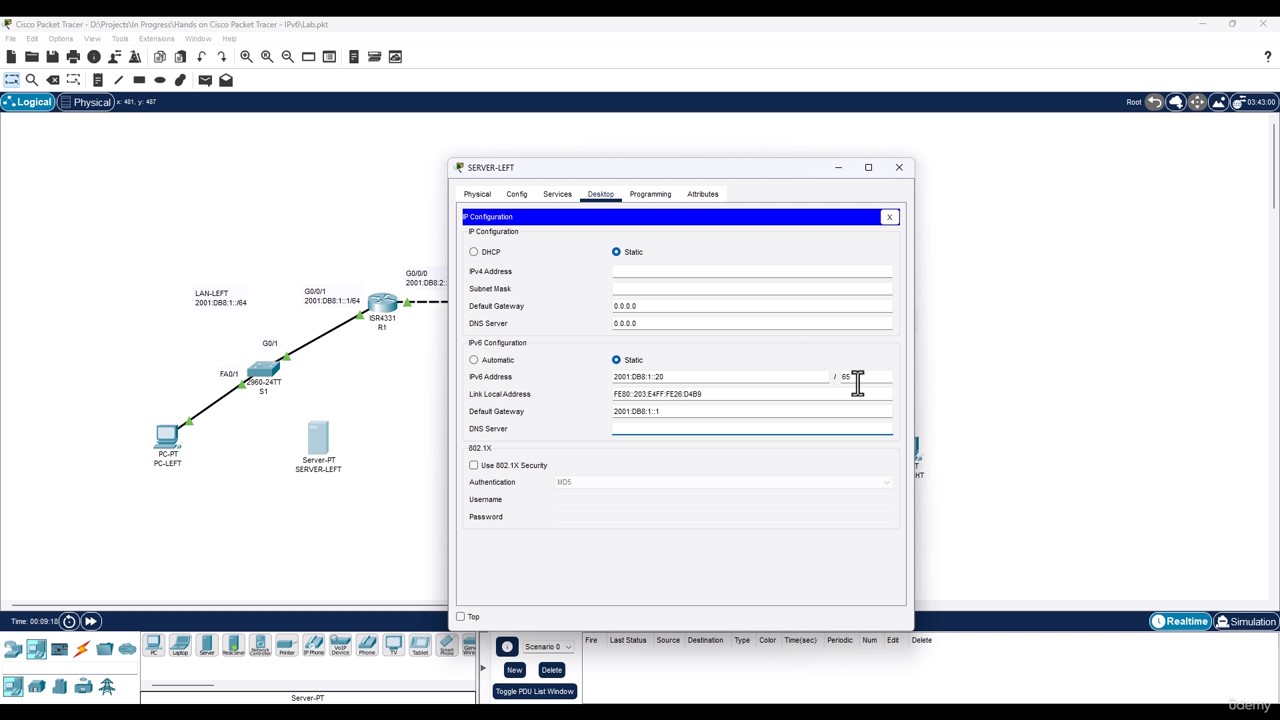Pick the Printer device from the palette
This screenshot has height=720, width=1280.
(x=286, y=646)
